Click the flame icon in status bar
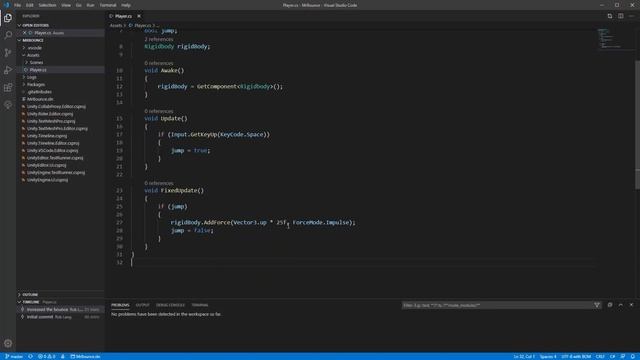Viewport: 640px width, 360px height. [x=62, y=356]
